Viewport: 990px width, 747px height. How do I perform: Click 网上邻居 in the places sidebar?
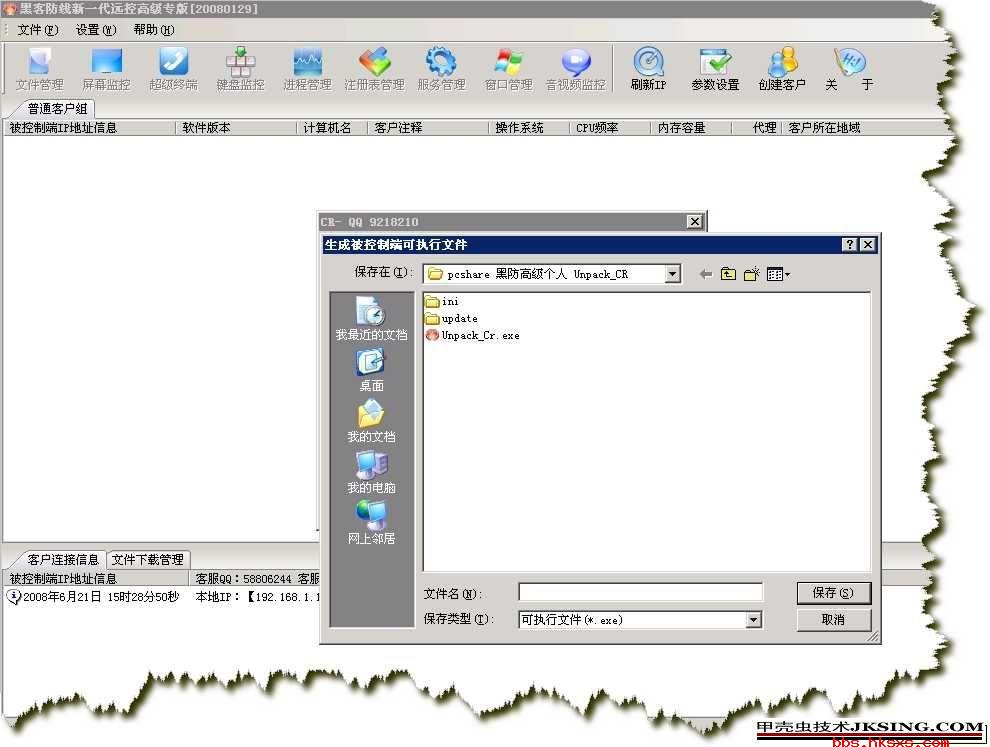[x=371, y=522]
